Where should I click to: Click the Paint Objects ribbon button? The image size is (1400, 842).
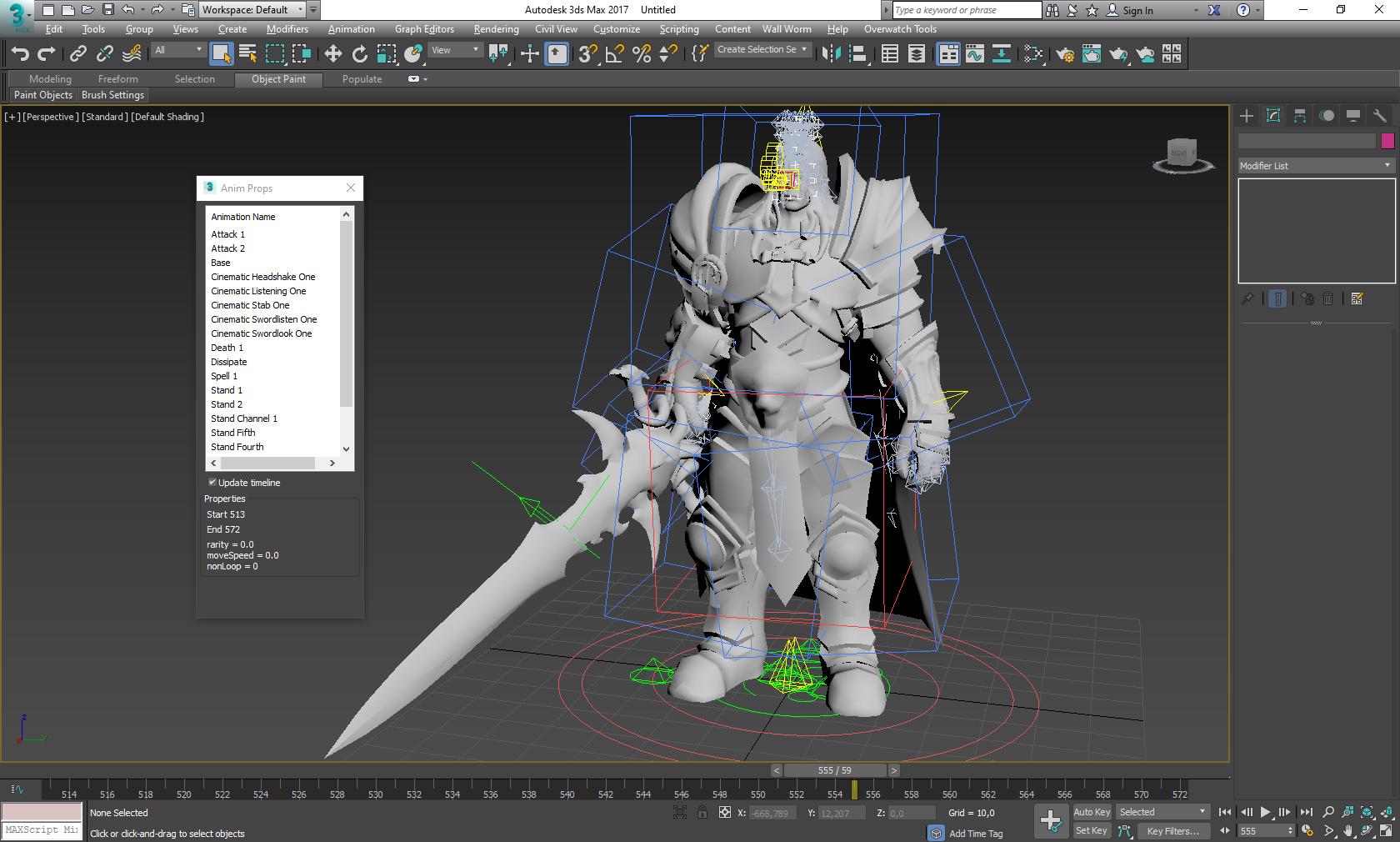pyautogui.click(x=43, y=95)
